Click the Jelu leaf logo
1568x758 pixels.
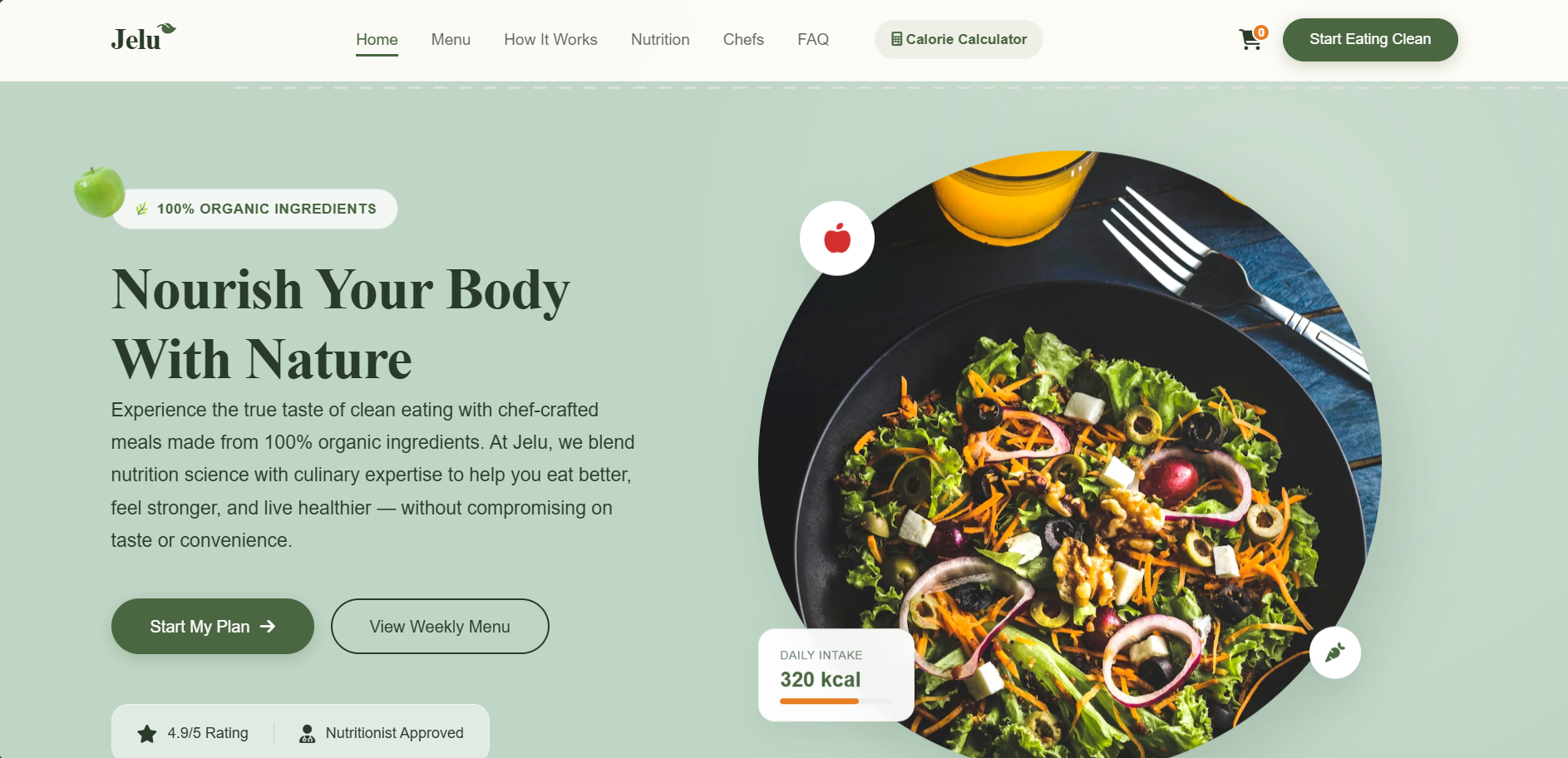143,38
